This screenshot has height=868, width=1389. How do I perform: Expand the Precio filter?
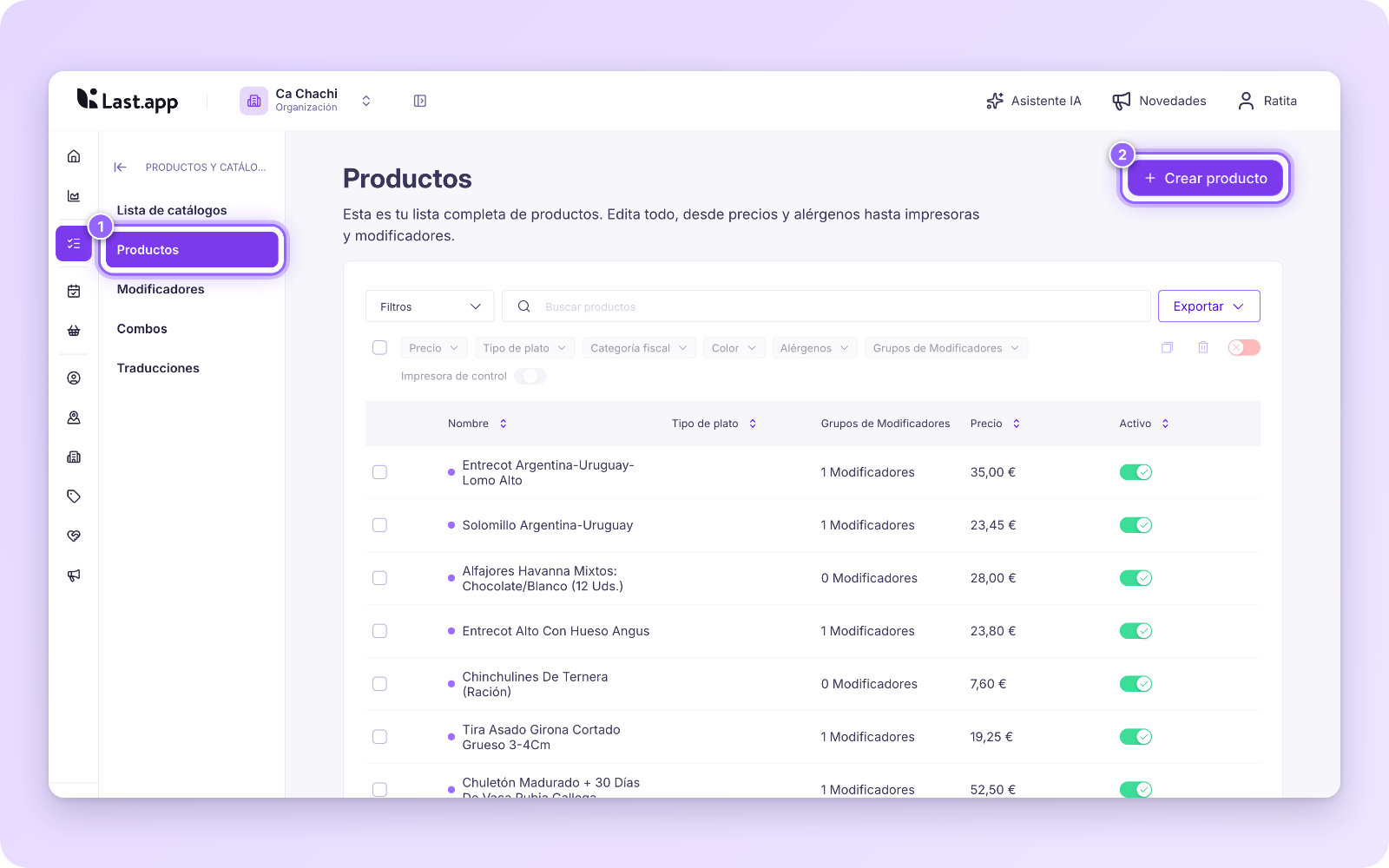click(x=434, y=348)
